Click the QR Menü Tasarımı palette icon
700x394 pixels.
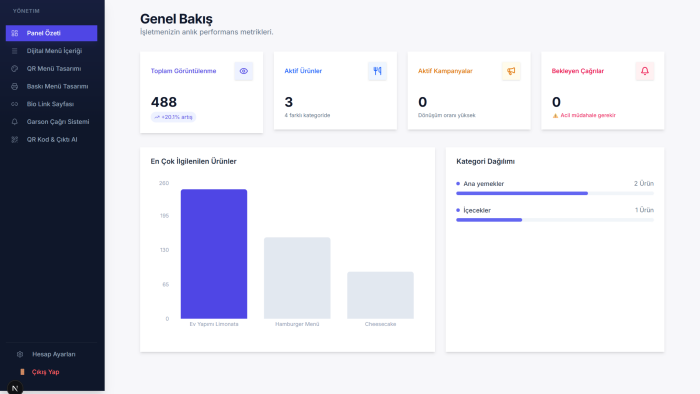tap(15, 69)
